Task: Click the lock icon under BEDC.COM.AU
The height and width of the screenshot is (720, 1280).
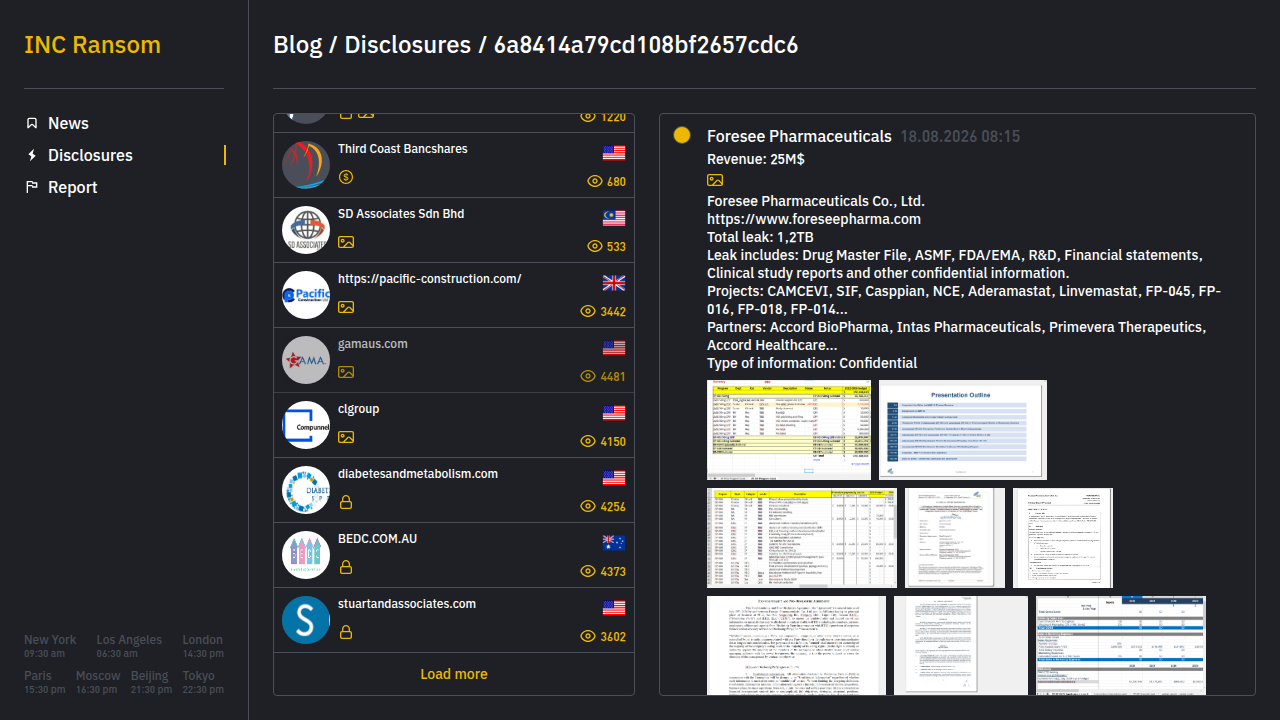Action: [x=346, y=567]
